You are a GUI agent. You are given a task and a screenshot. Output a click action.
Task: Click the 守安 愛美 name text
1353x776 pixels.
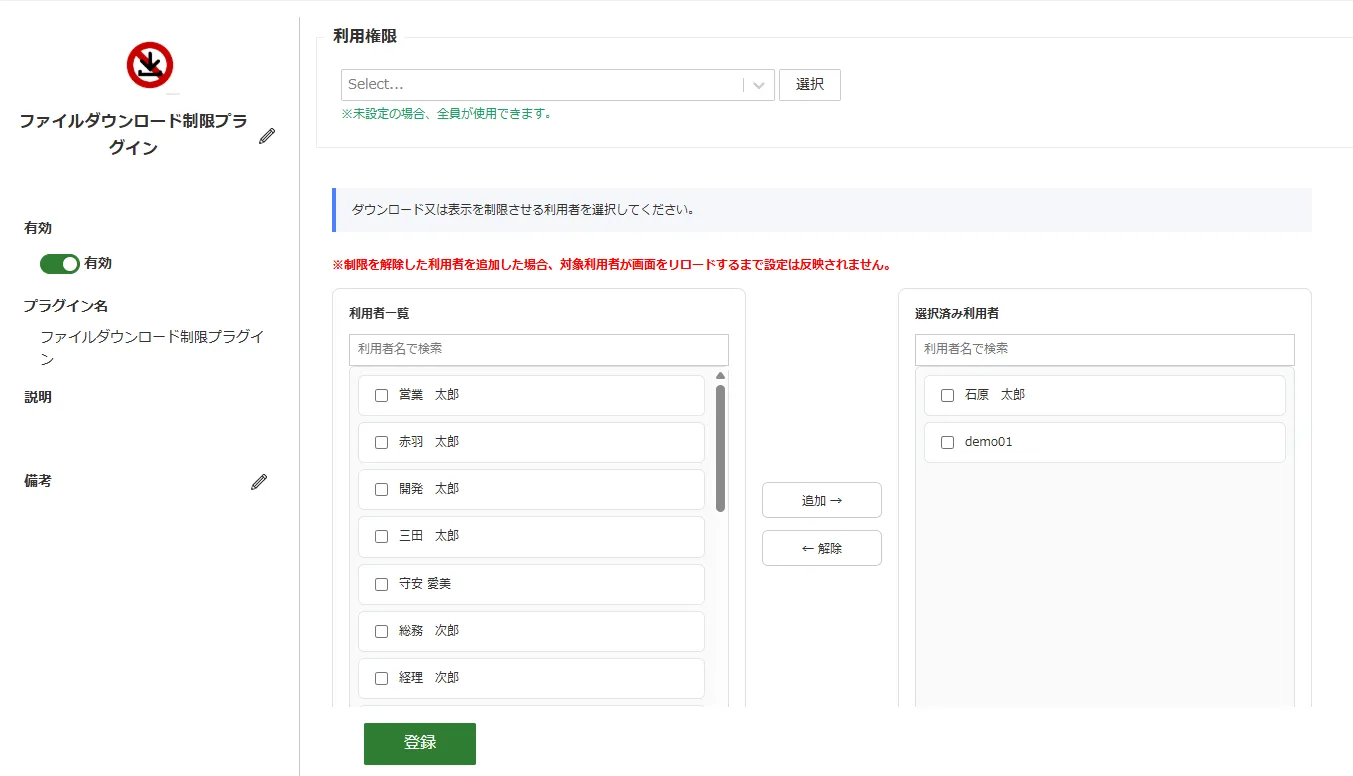pyautogui.click(x=425, y=584)
